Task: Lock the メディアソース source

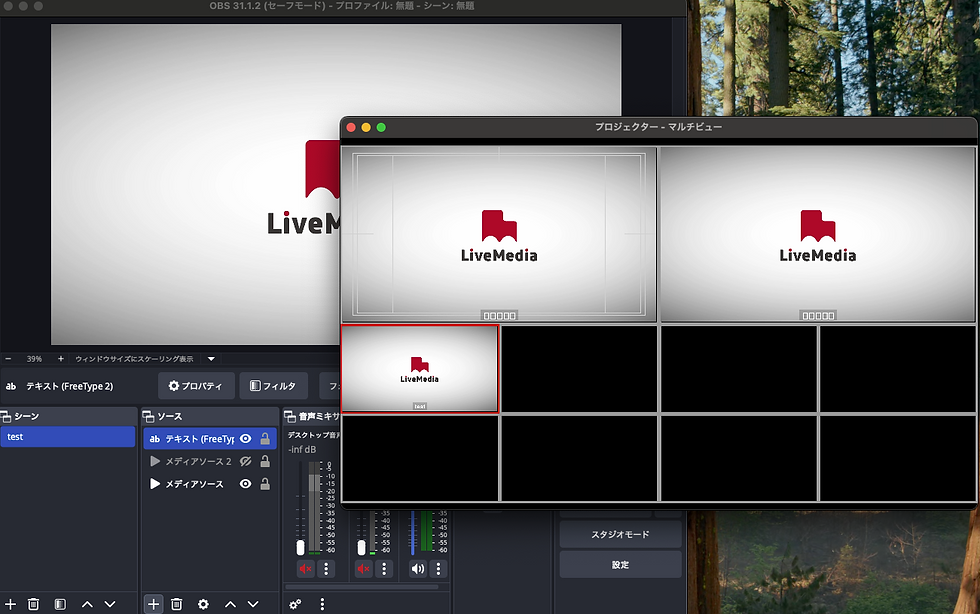Action: 265,484
